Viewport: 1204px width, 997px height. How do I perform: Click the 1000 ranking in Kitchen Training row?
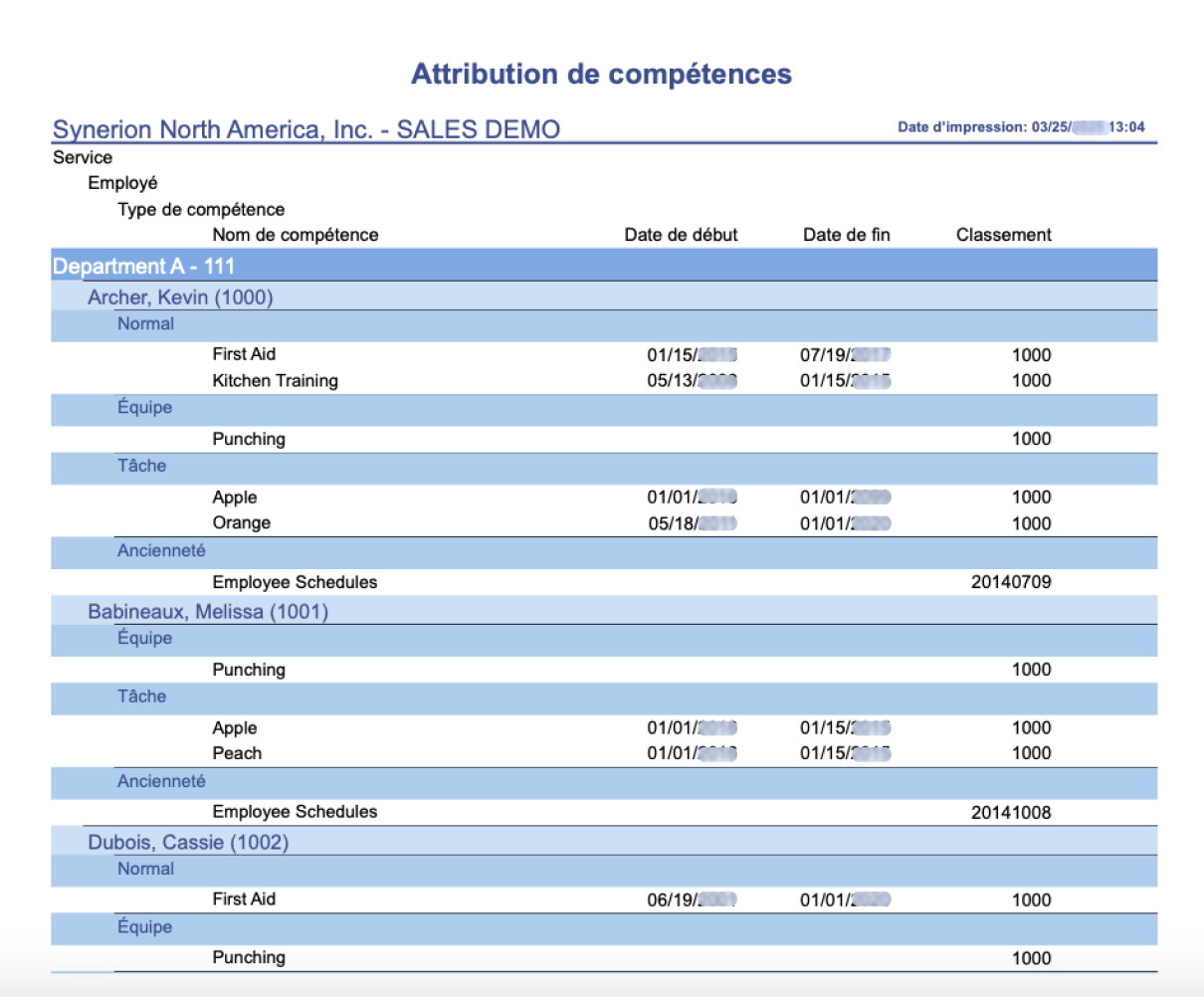pyautogui.click(x=1031, y=381)
